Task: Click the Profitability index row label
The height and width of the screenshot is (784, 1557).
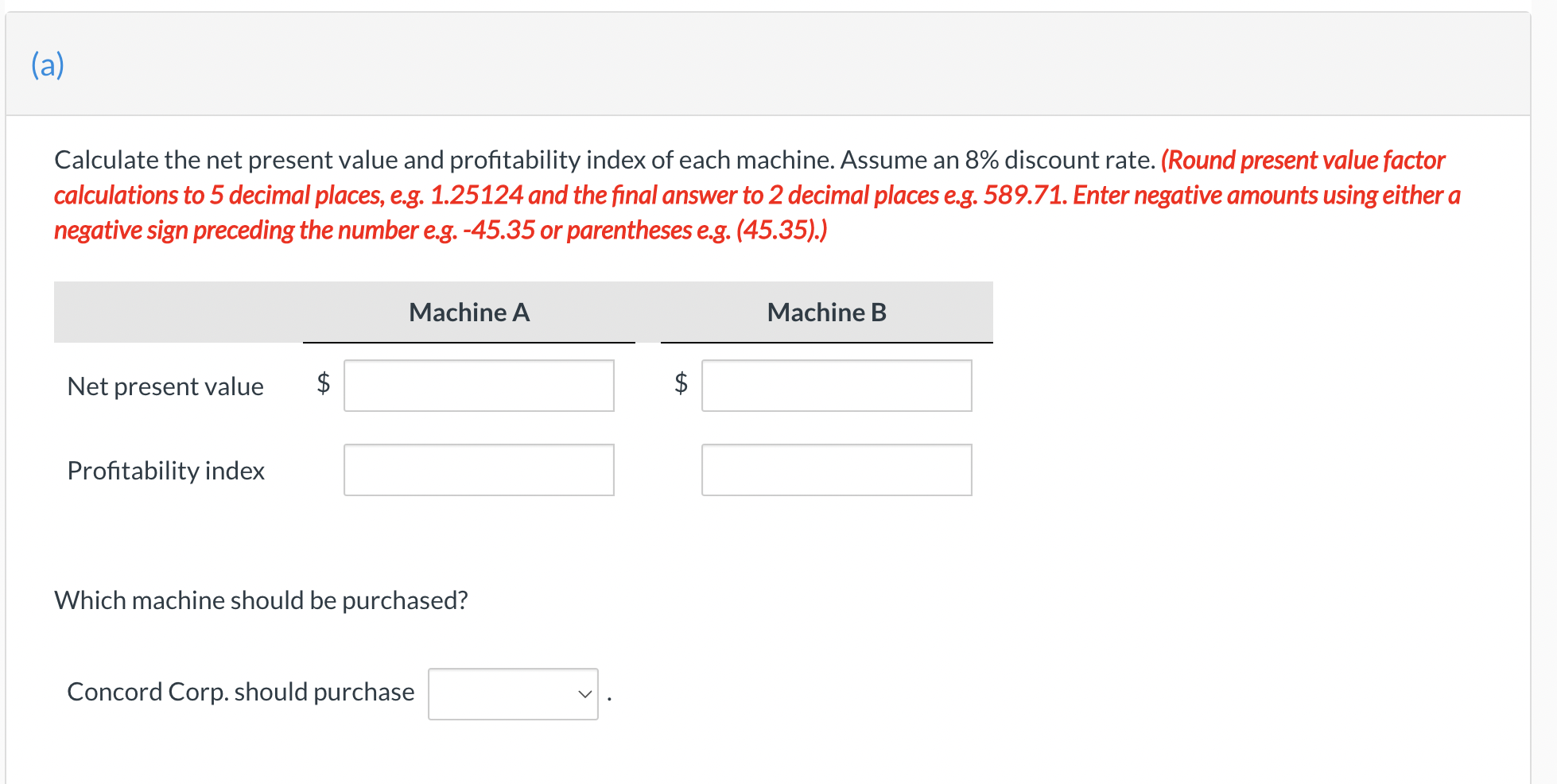Action: (165, 469)
